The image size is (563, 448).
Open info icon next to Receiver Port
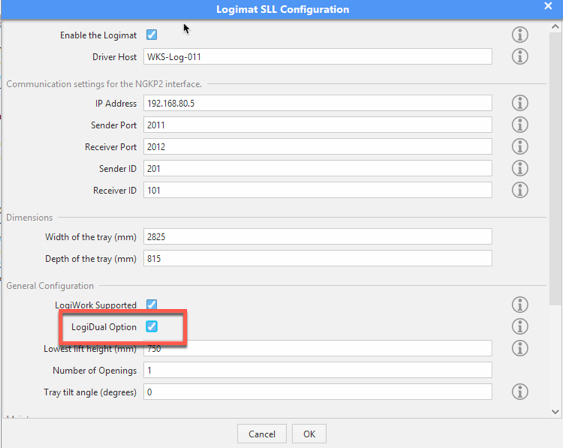click(x=520, y=146)
